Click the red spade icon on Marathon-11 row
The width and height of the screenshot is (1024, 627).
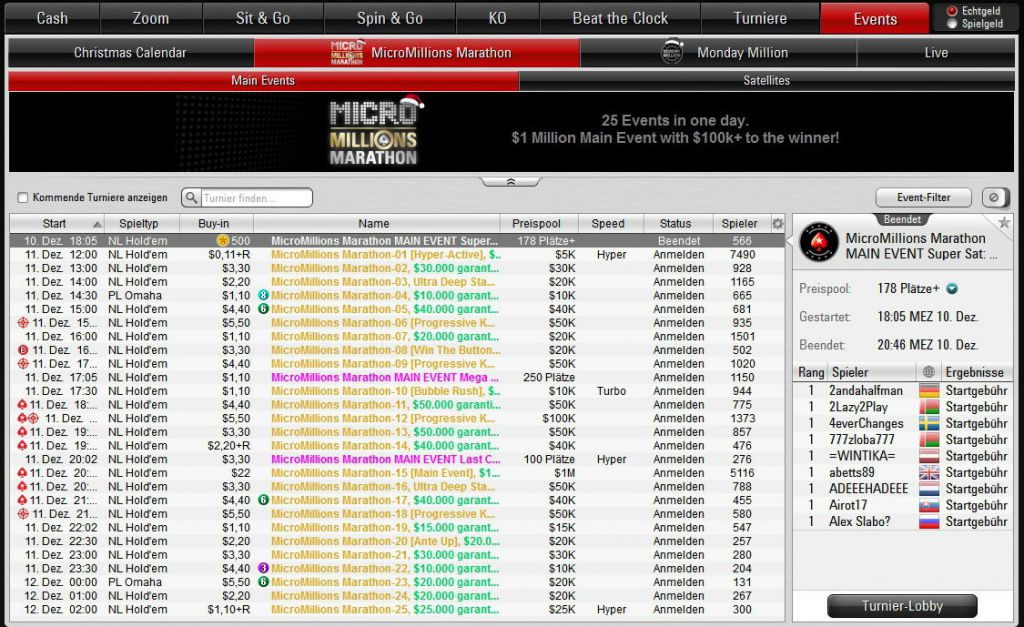(22, 405)
